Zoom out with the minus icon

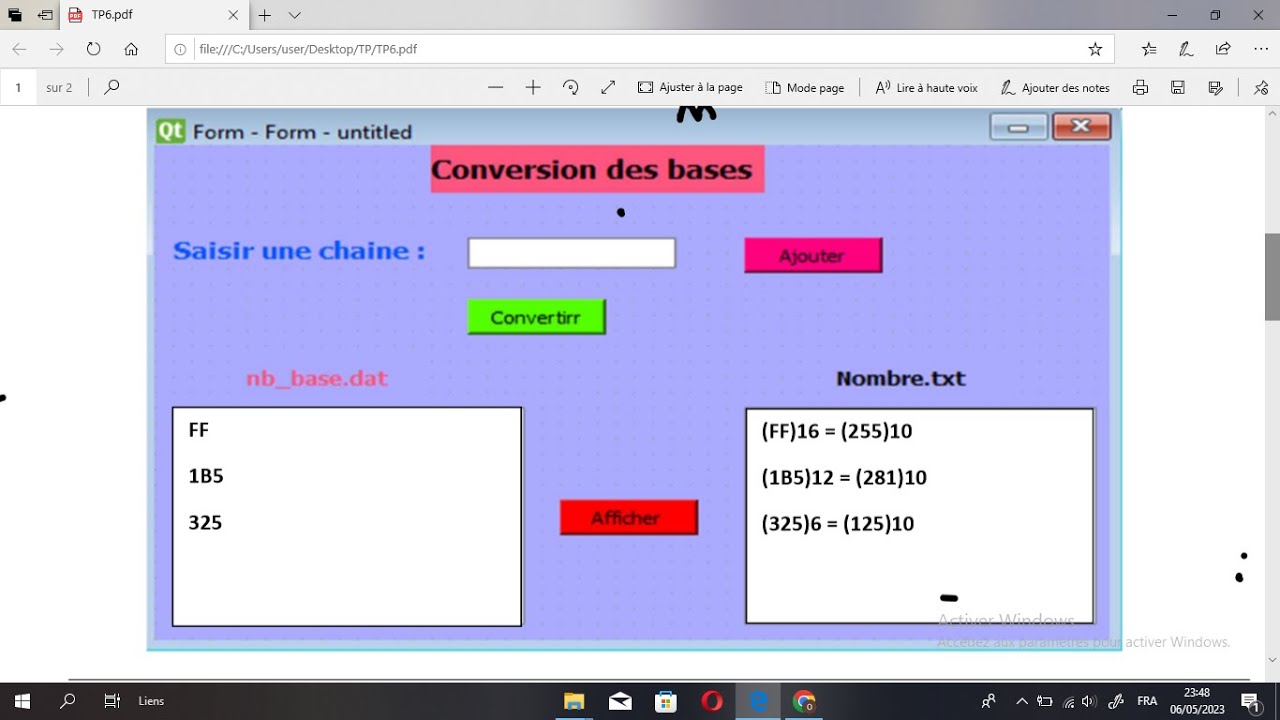click(x=496, y=87)
